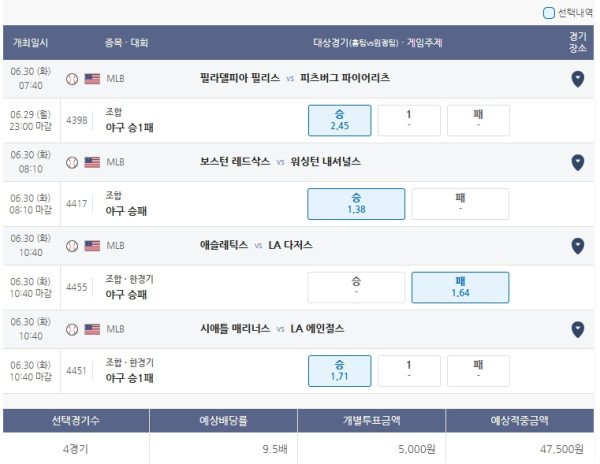
Task: Deselect 승 2.45 for game 4398
Action: pos(339,120)
